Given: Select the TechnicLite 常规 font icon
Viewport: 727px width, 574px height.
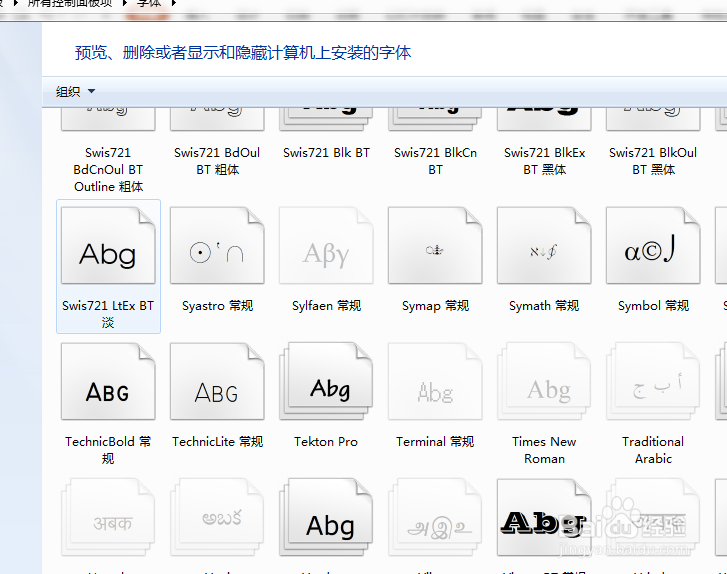Looking at the screenshot, I should click(x=217, y=382).
